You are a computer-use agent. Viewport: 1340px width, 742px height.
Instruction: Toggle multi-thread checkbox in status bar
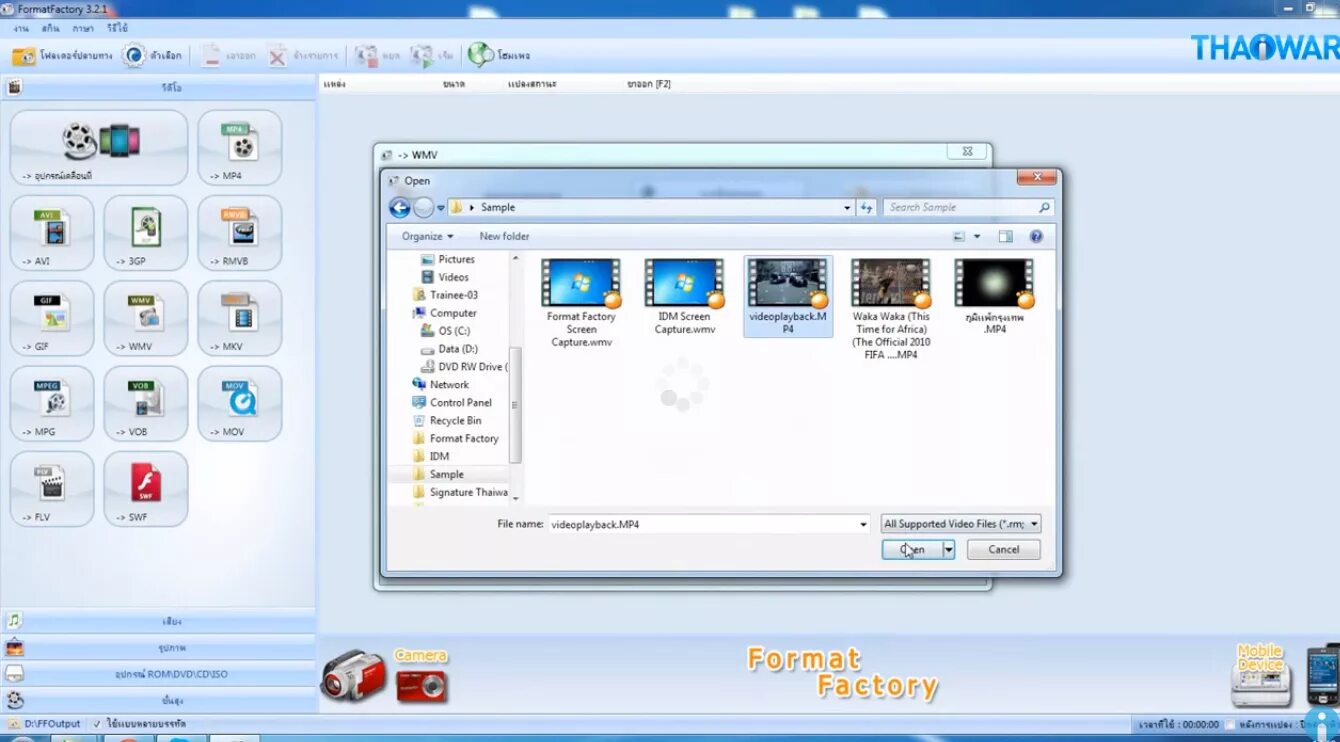(97, 723)
